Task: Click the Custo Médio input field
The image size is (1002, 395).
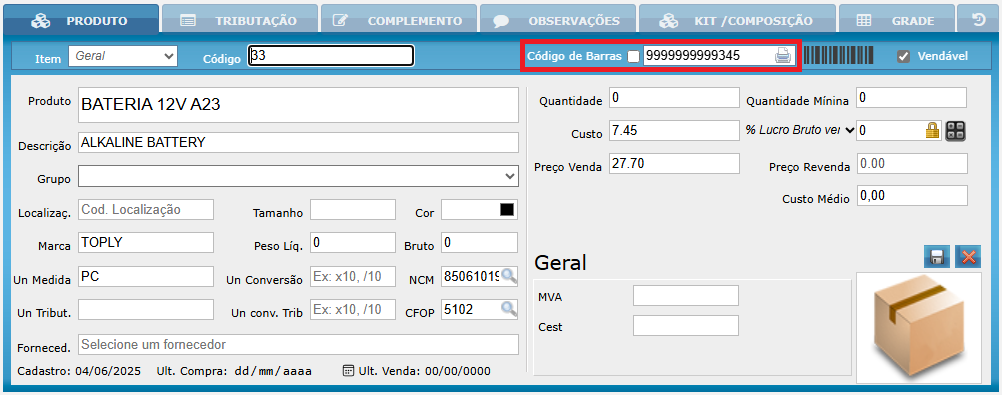Action: [x=913, y=196]
